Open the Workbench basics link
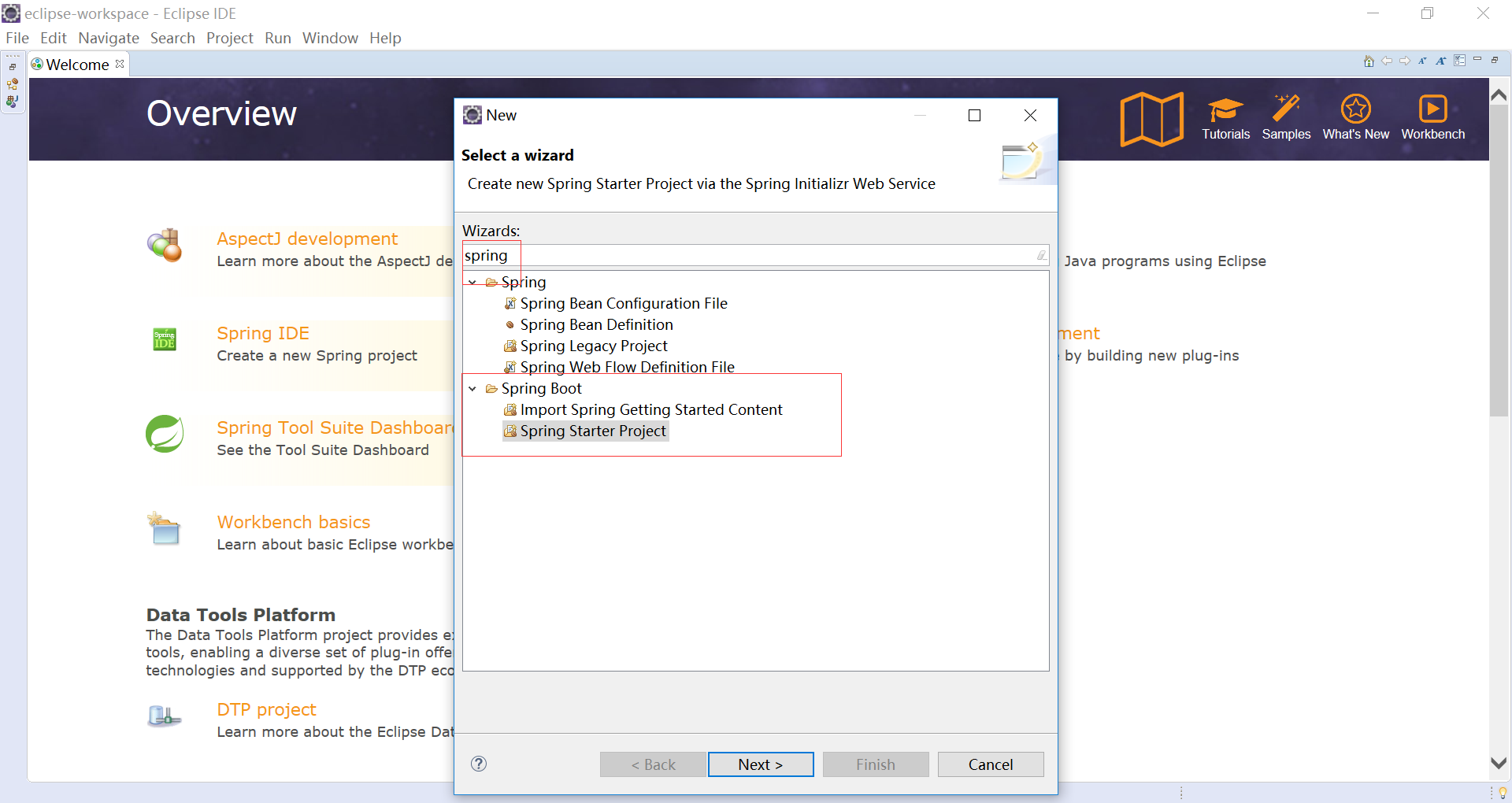 (294, 522)
